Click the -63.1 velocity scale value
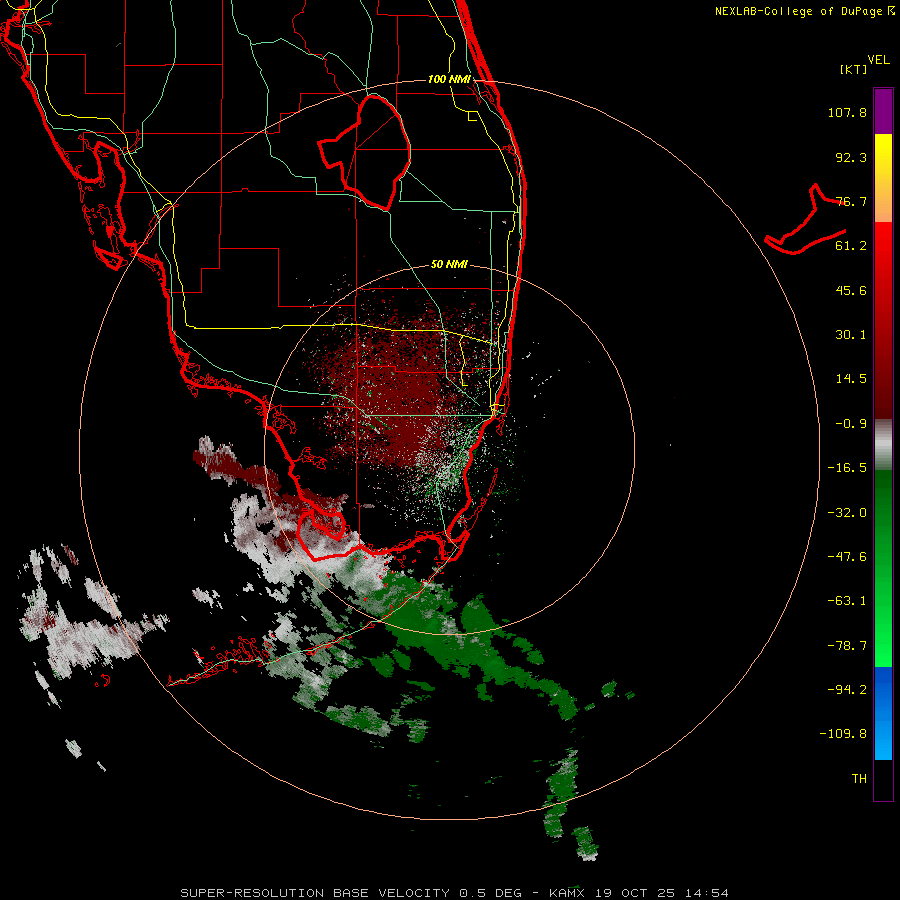Viewport: 900px width, 900px height. click(x=847, y=601)
